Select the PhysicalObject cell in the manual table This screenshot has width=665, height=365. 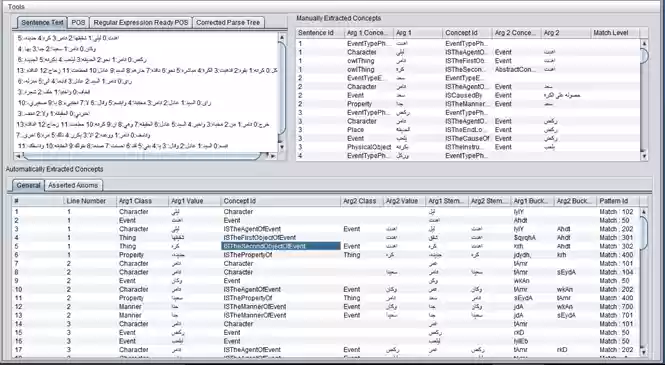click(x=369, y=147)
